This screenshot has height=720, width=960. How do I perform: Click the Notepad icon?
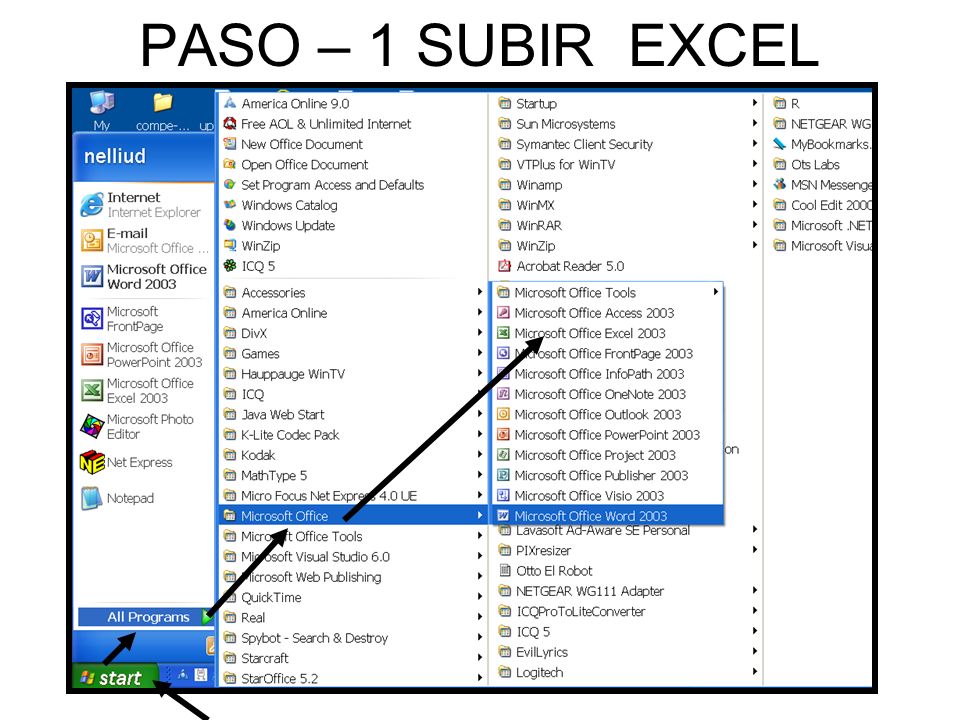click(x=92, y=498)
